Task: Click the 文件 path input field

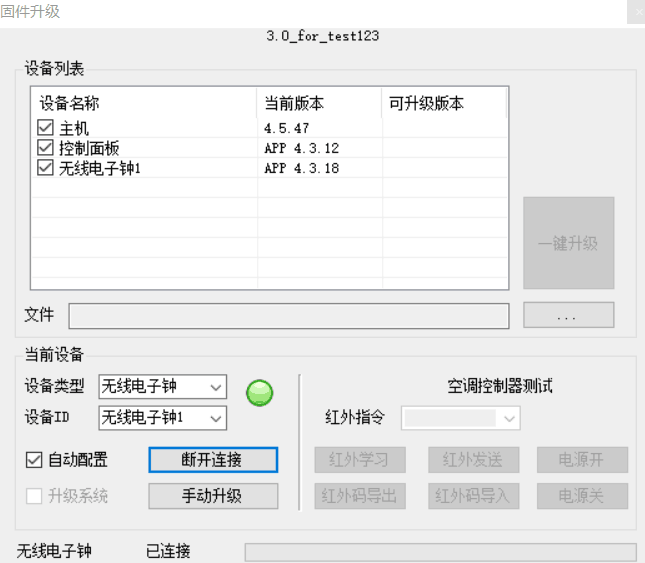Action: 288,316
